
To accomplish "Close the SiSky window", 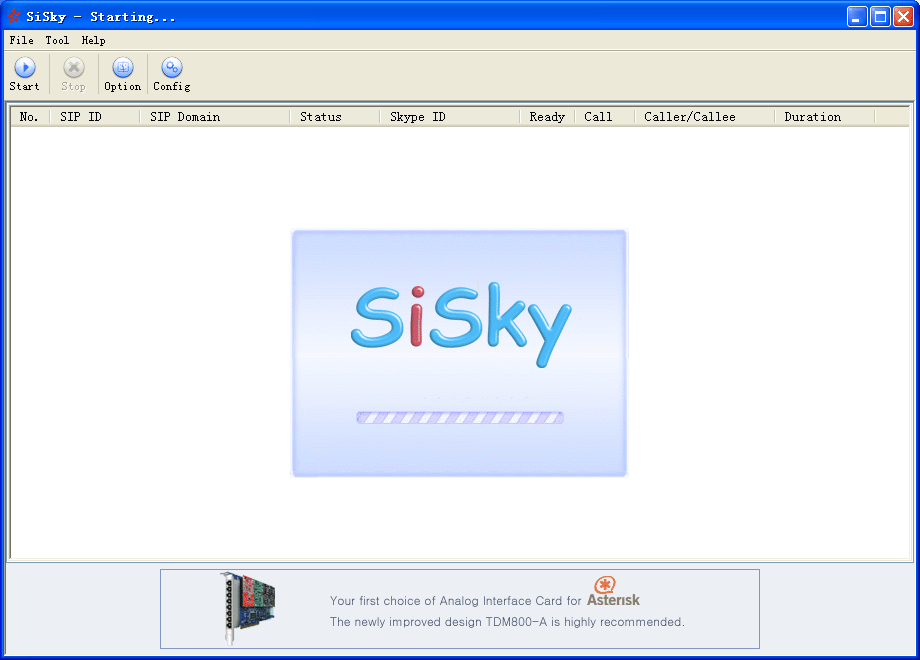I will [x=903, y=16].
